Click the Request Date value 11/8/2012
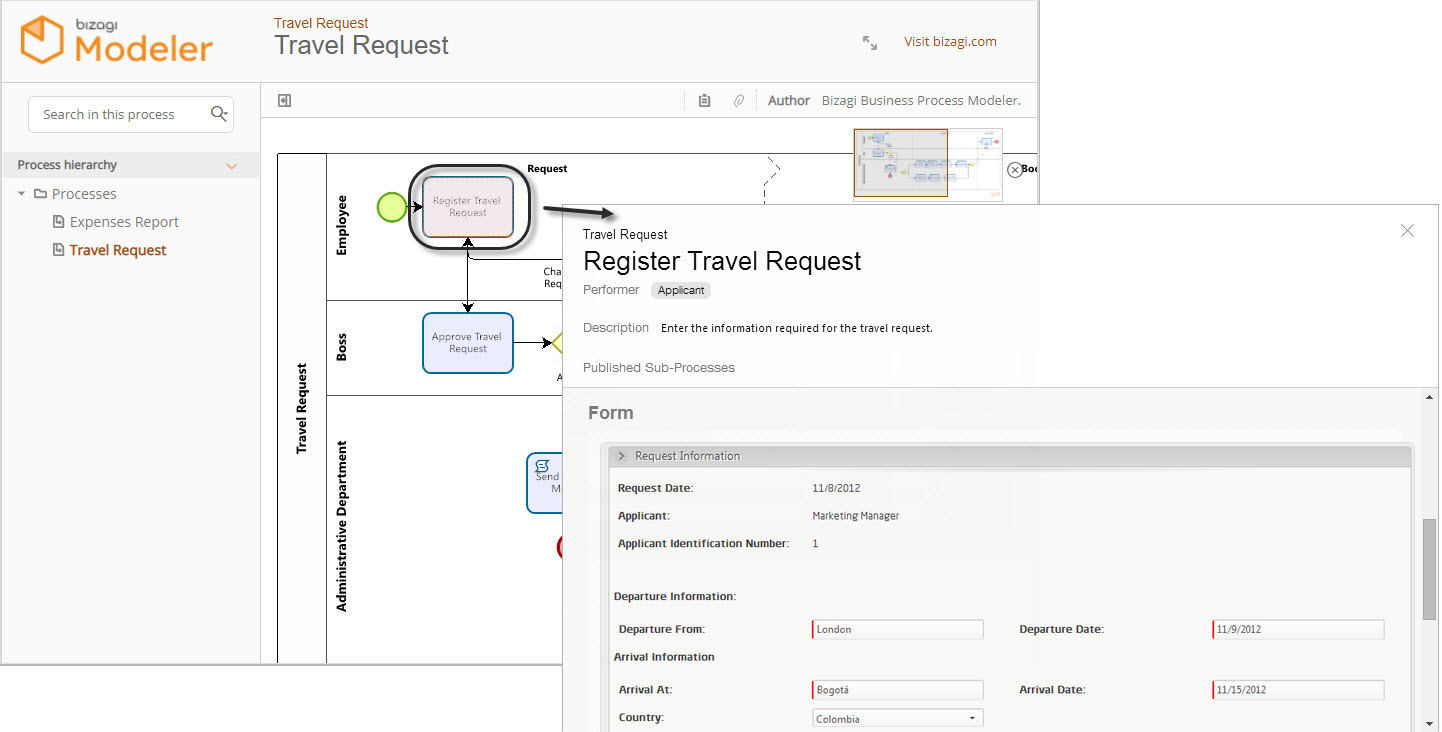Screen dimensions: 1442x732 pyautogui.click(x=836, y=488)
